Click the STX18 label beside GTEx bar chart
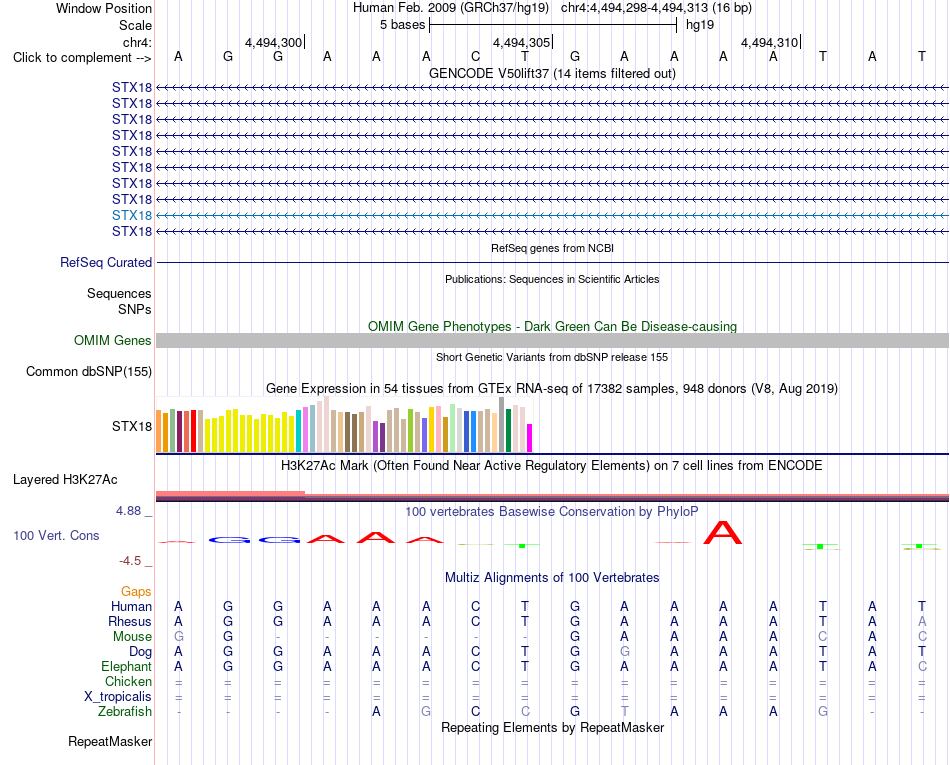The height and width of the screenshot is (765, 950). click(x=131, y=426)
